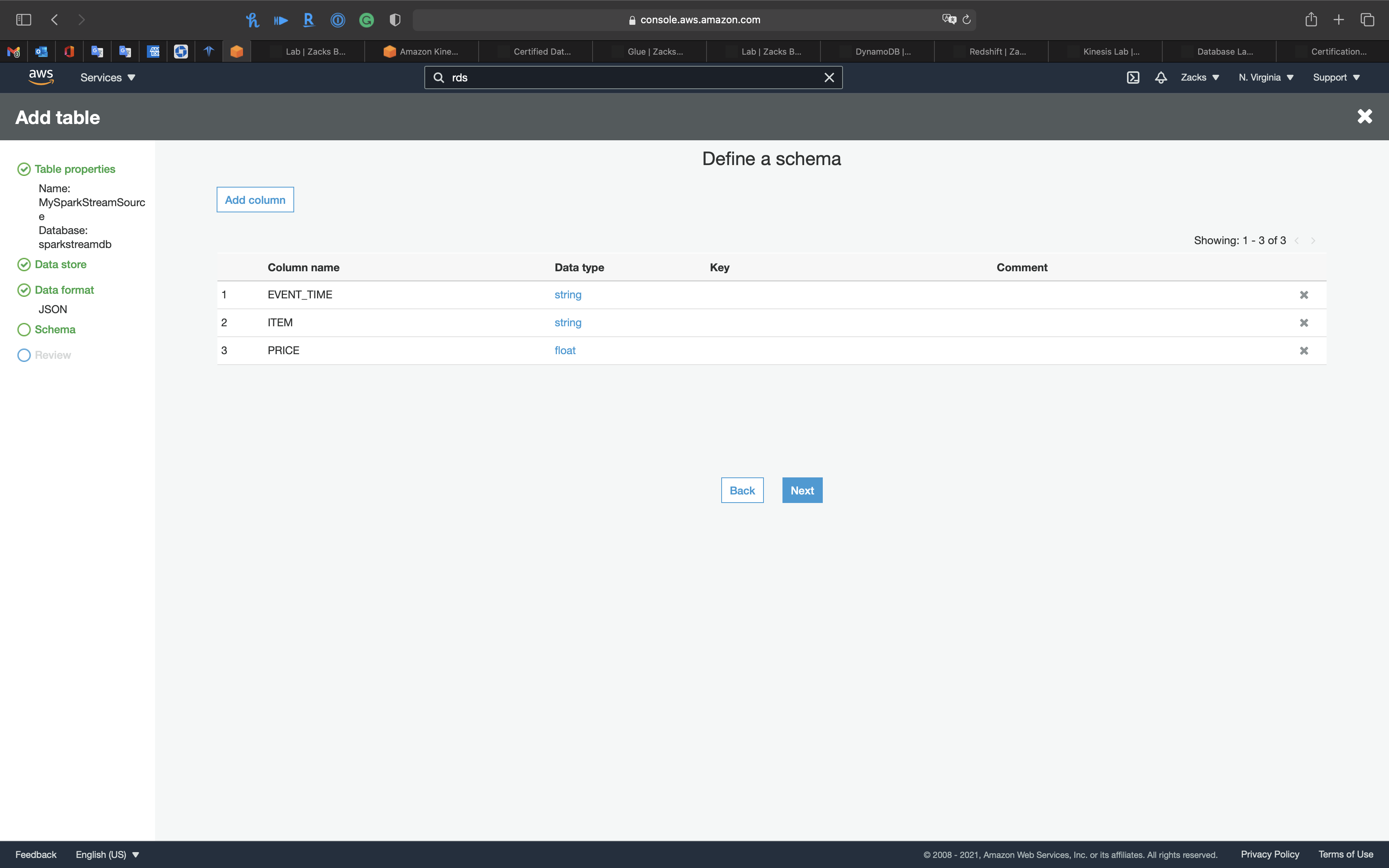Focus the AWS search field
The image size is (1389, 868).
[x=631, y=77]
